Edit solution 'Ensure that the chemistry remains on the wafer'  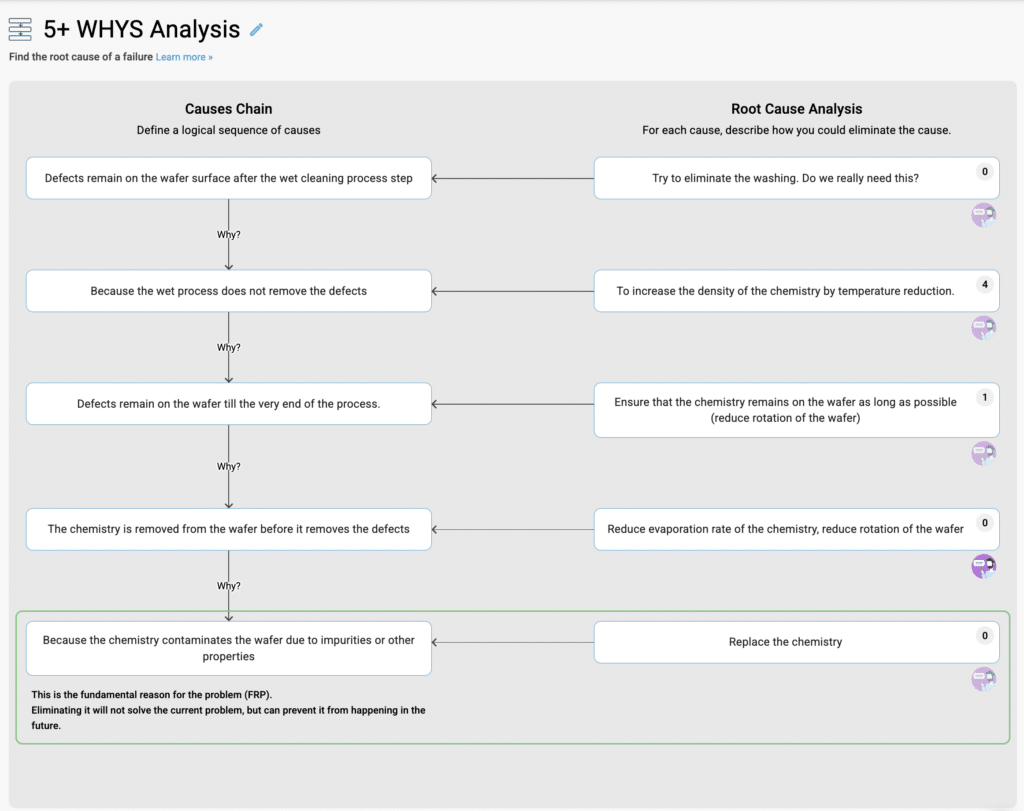click(x=797, y=410)
